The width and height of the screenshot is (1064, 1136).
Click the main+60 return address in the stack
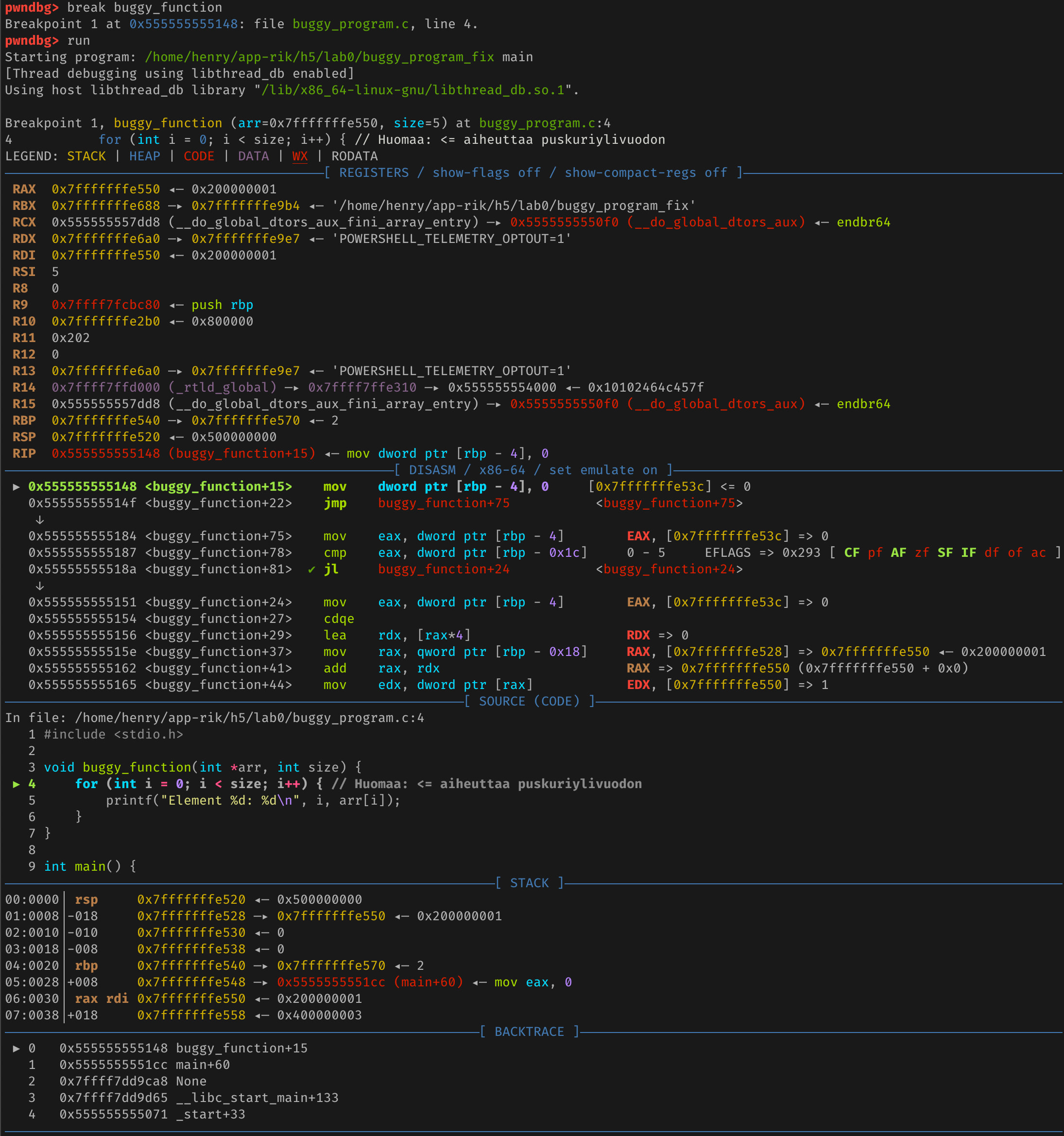(x=370, y=981)
